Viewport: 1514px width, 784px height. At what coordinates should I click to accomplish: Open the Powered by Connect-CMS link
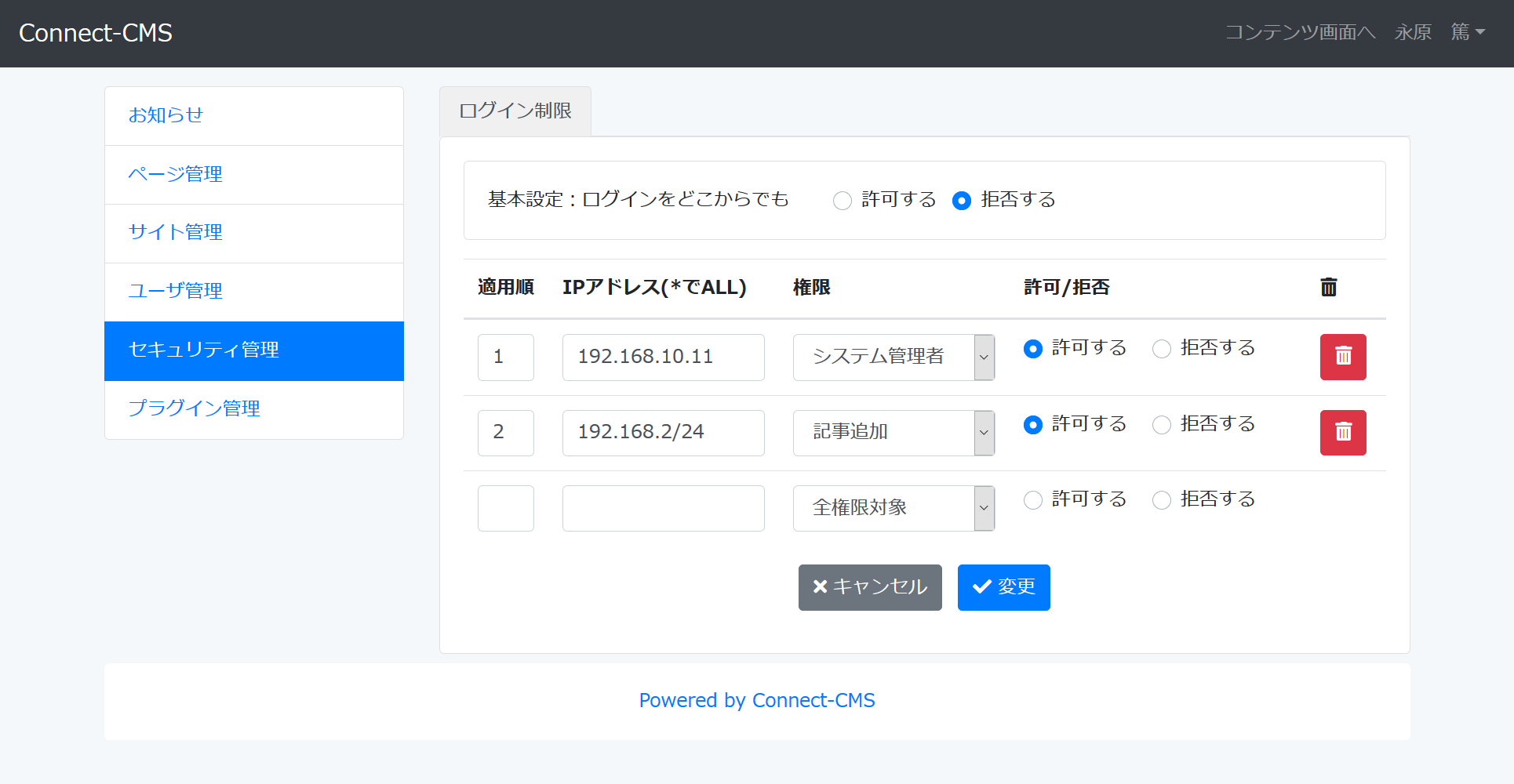coord(756,700)
